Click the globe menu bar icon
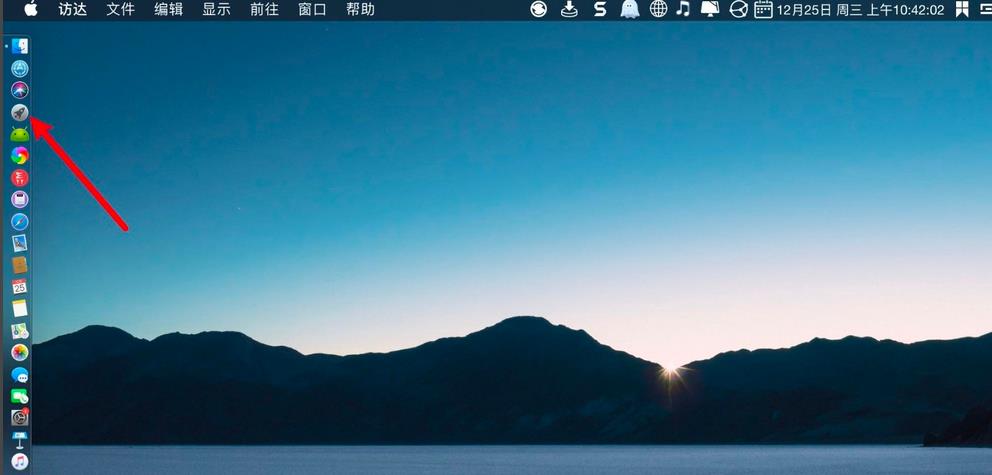This screenshot has width=992, height=475. tap(659, 9)
